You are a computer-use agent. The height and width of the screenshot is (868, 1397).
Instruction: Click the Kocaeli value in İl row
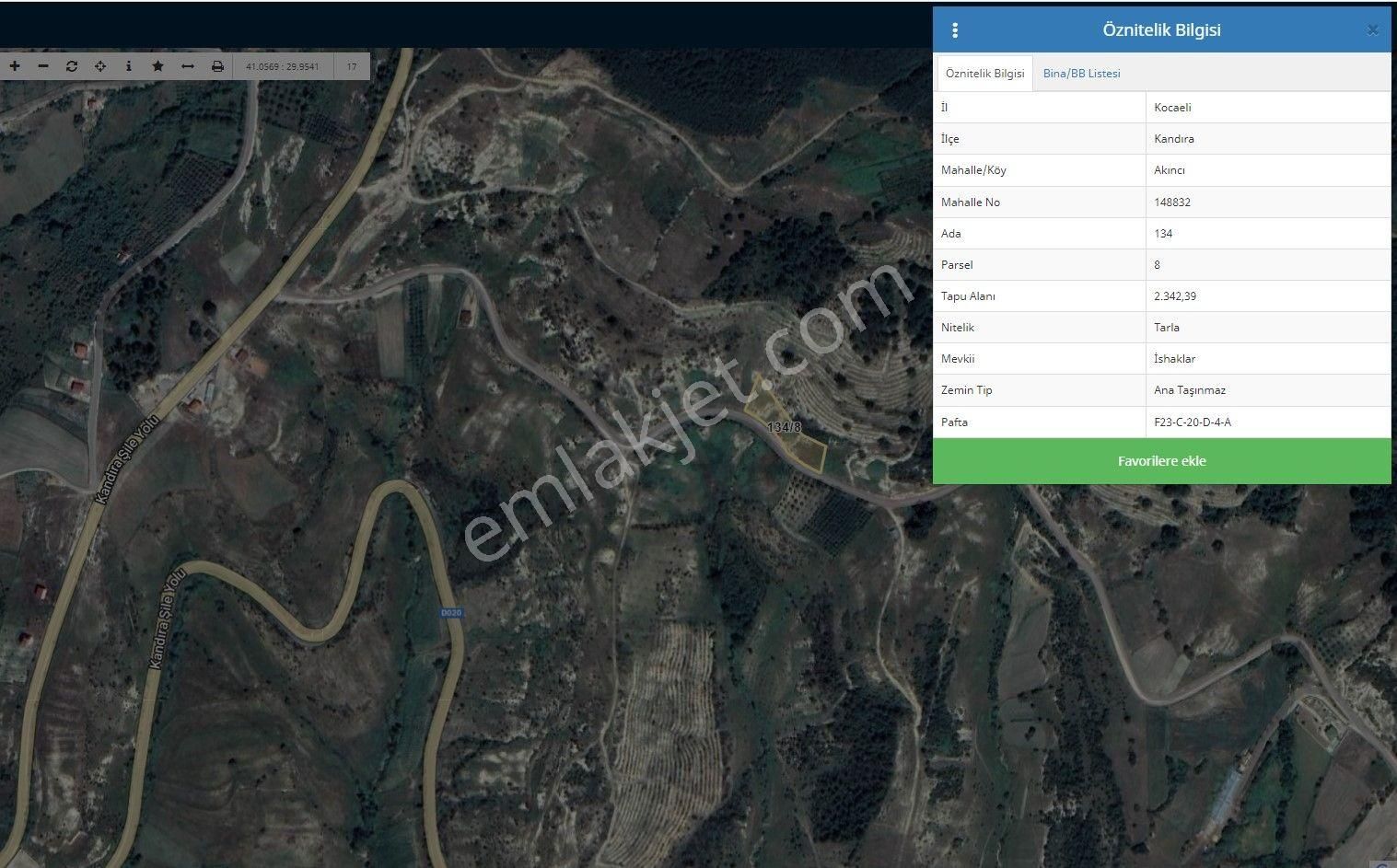tap(1172, 108)
